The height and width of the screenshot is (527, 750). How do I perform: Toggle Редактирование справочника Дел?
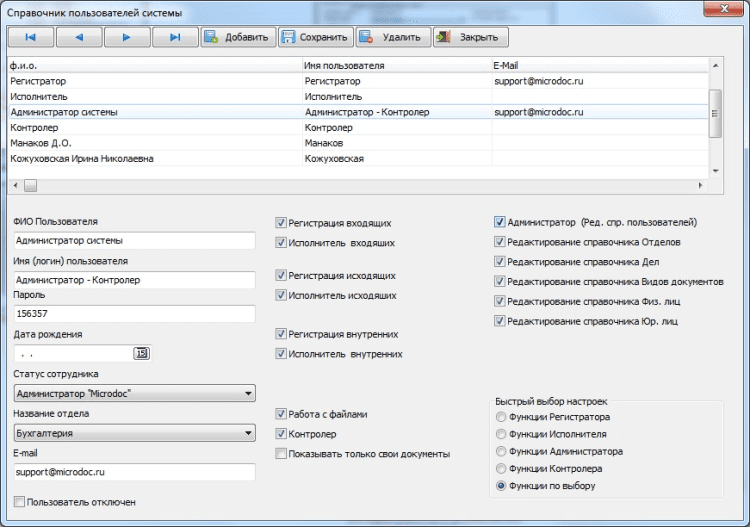[500, 262]
